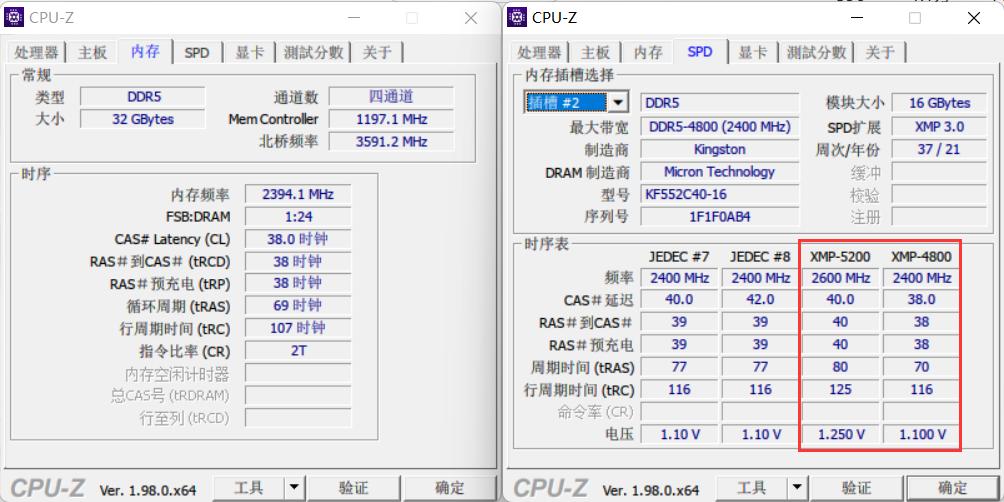Open the 关于 tab in the left window
The height and width of the screenshot is (502, 1004).
pos(377,53)
